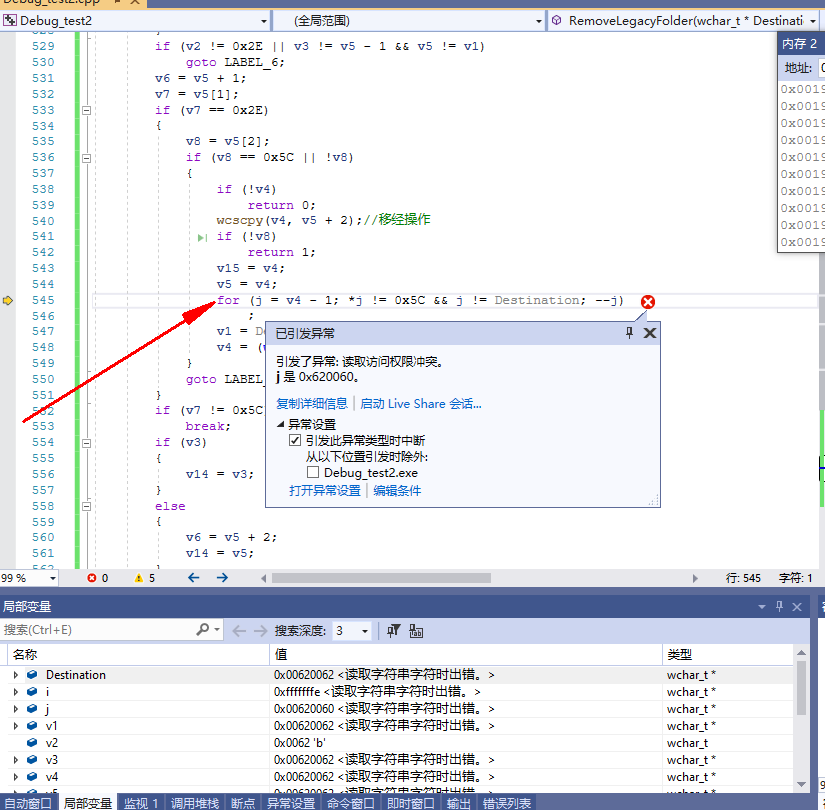Check the Debug_test2.exe exclusion checkbox
The height and width of the screenshot is (810, 825).
[313, 472]
